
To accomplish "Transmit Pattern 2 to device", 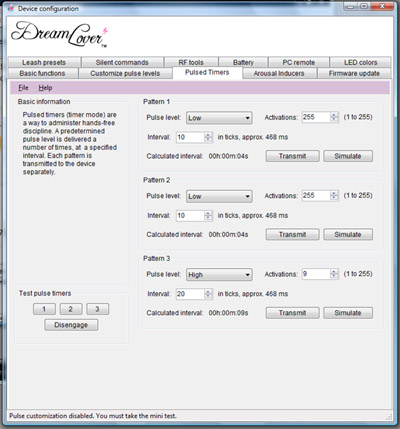I will [292, 234].
